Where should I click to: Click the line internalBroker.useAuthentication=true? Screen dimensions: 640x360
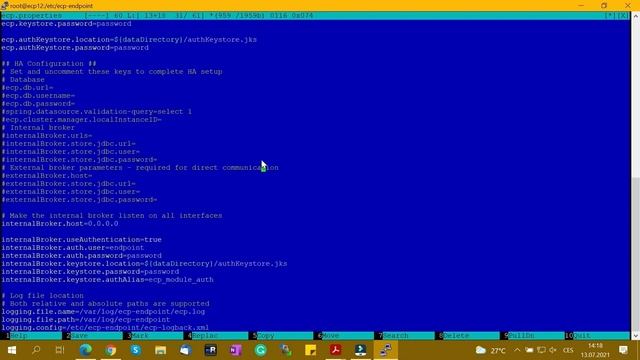click(x=82, y=240)
